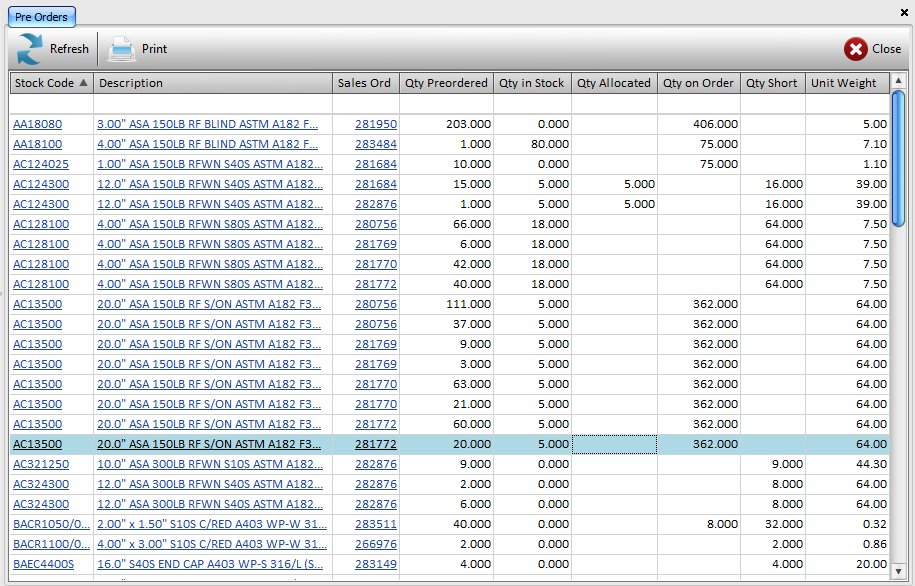
Task: Open stock code AA18080 link
Action: 37,125
